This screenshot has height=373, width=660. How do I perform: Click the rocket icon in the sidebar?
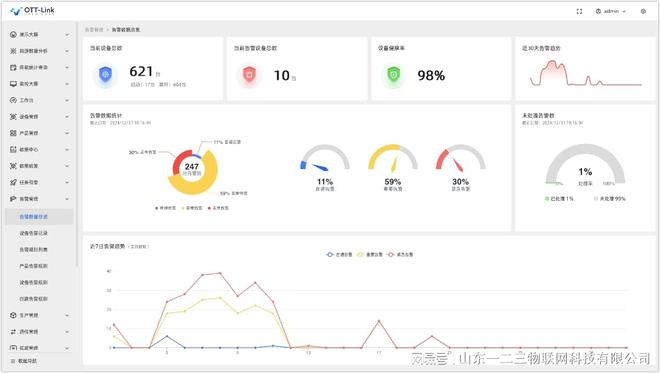[x=13, y=182]
